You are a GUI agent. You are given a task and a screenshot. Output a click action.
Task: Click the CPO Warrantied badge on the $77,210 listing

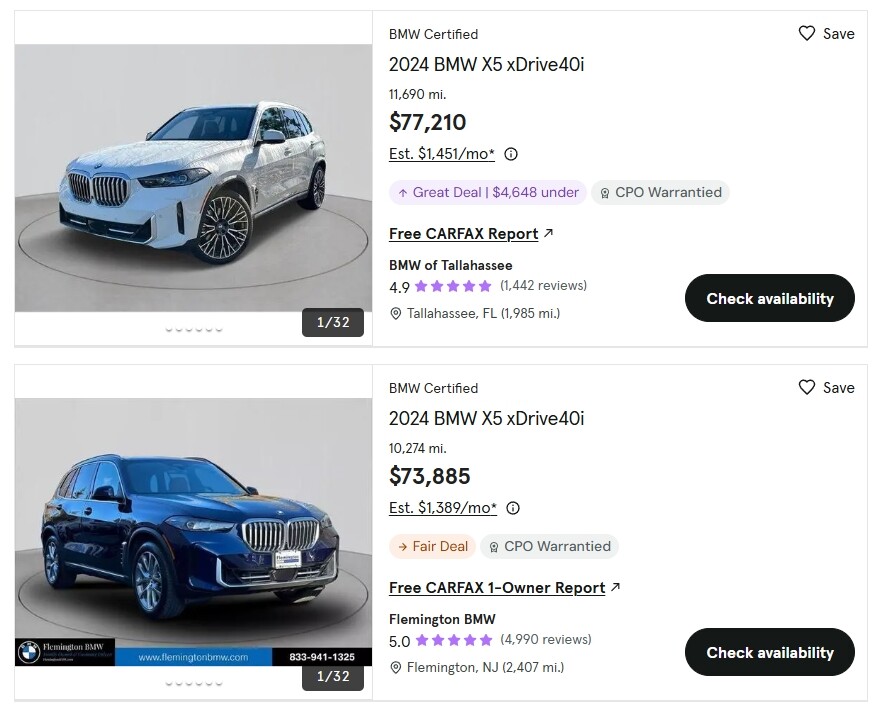tap(660, 192)
